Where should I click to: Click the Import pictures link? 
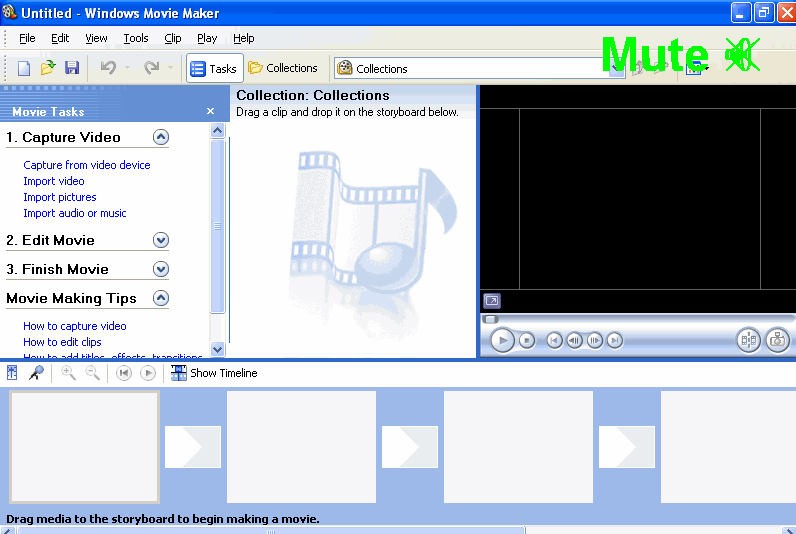point(60,197)
